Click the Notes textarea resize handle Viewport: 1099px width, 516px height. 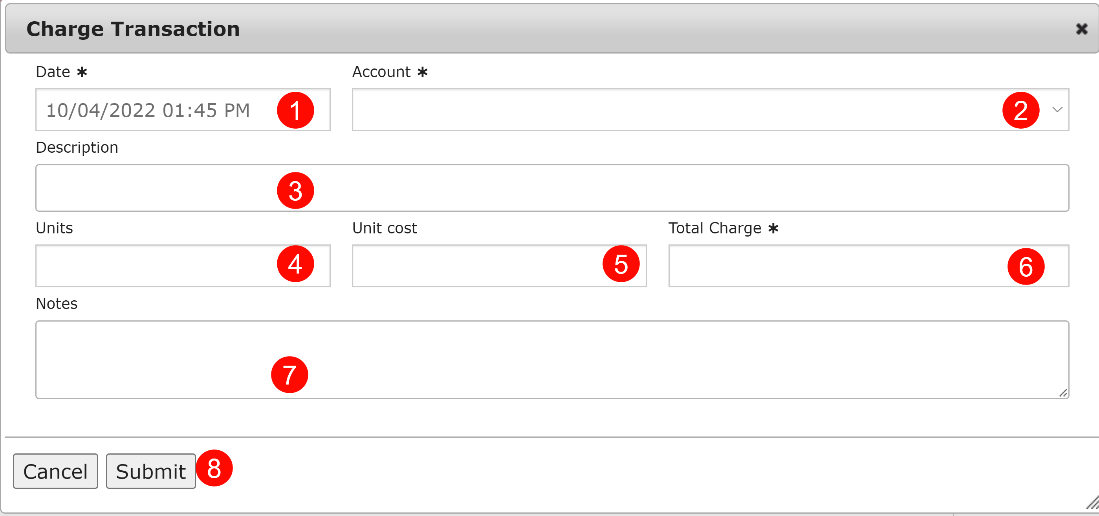pos(1063,393)
